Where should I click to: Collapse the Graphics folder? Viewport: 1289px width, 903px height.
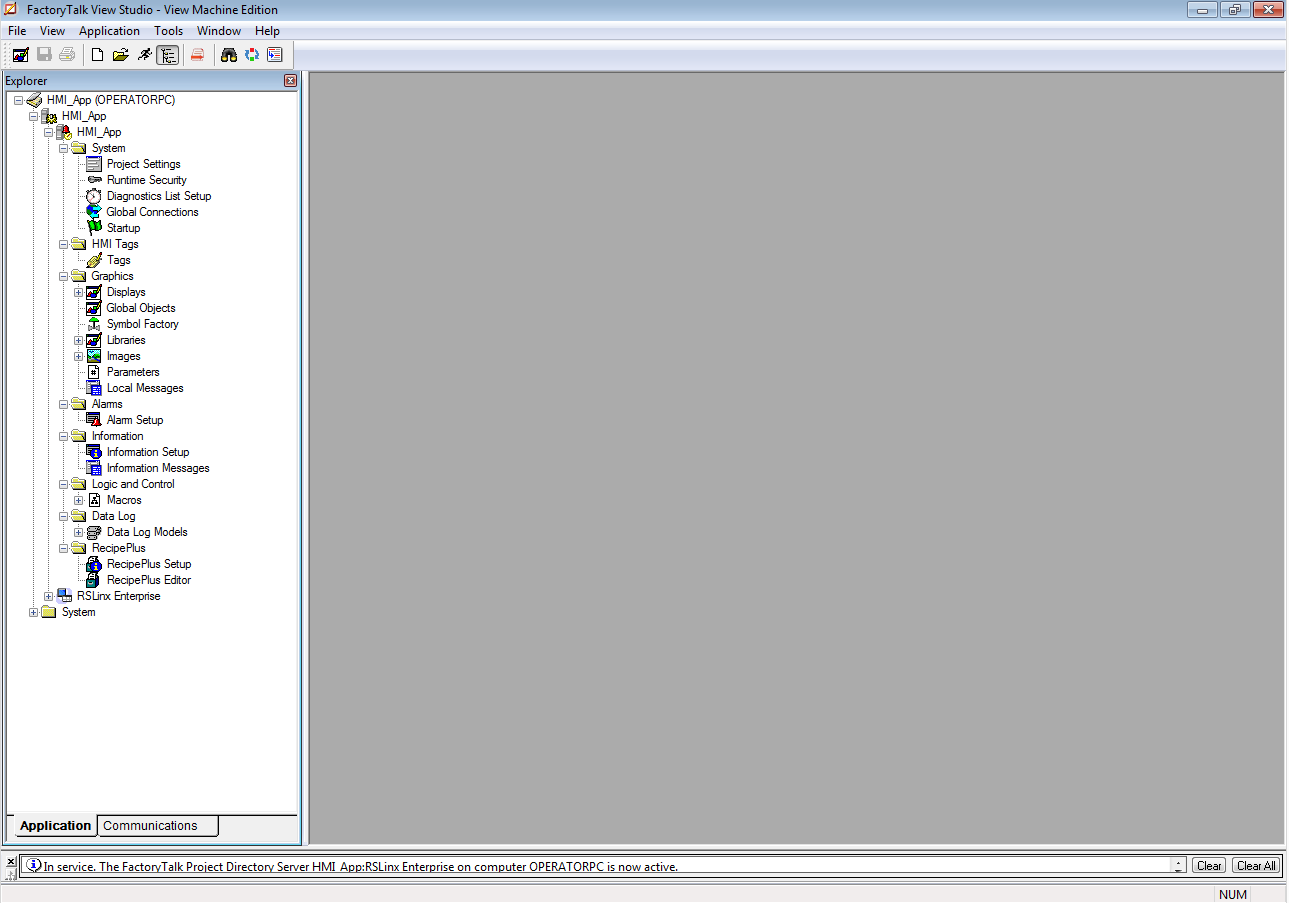coord(64,276)
